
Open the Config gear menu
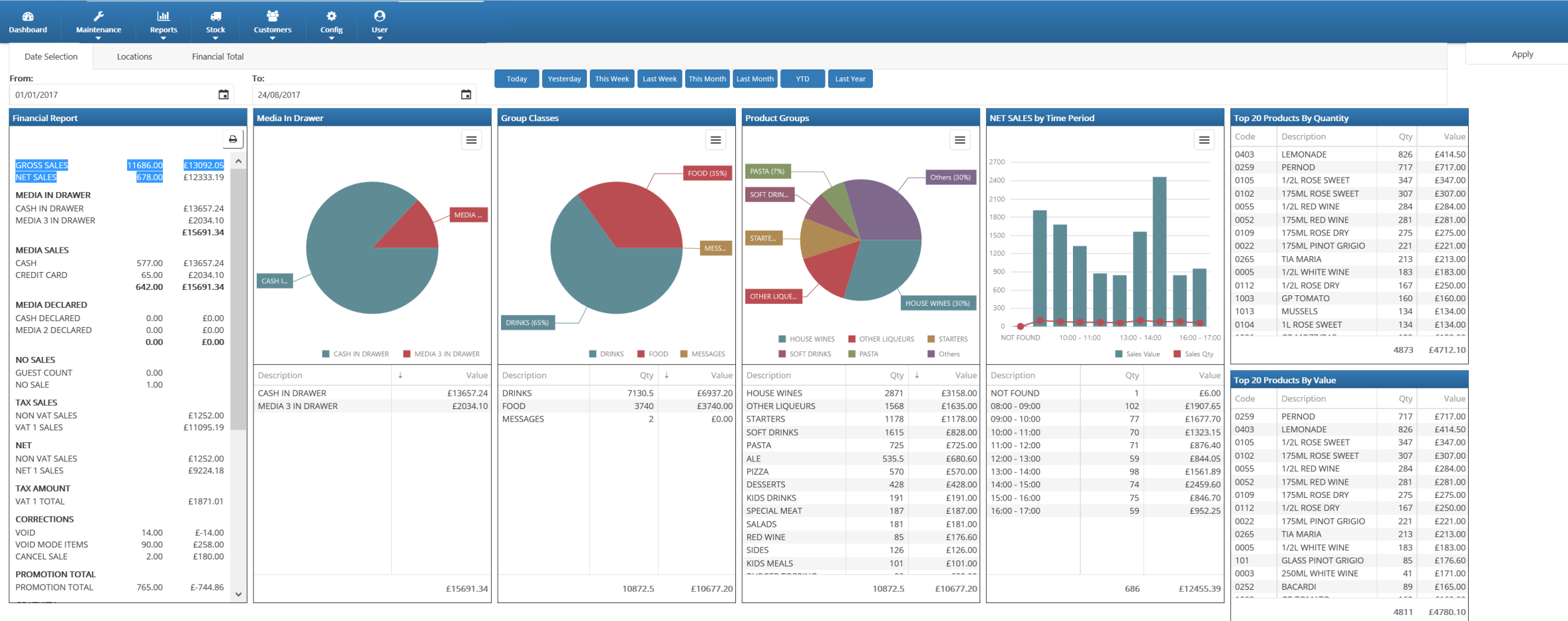(332, 22)
